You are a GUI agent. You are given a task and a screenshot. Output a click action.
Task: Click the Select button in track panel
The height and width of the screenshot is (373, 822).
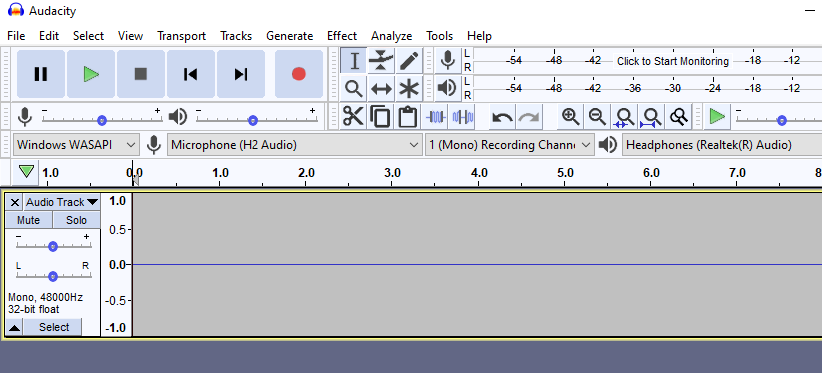(53, 327)
